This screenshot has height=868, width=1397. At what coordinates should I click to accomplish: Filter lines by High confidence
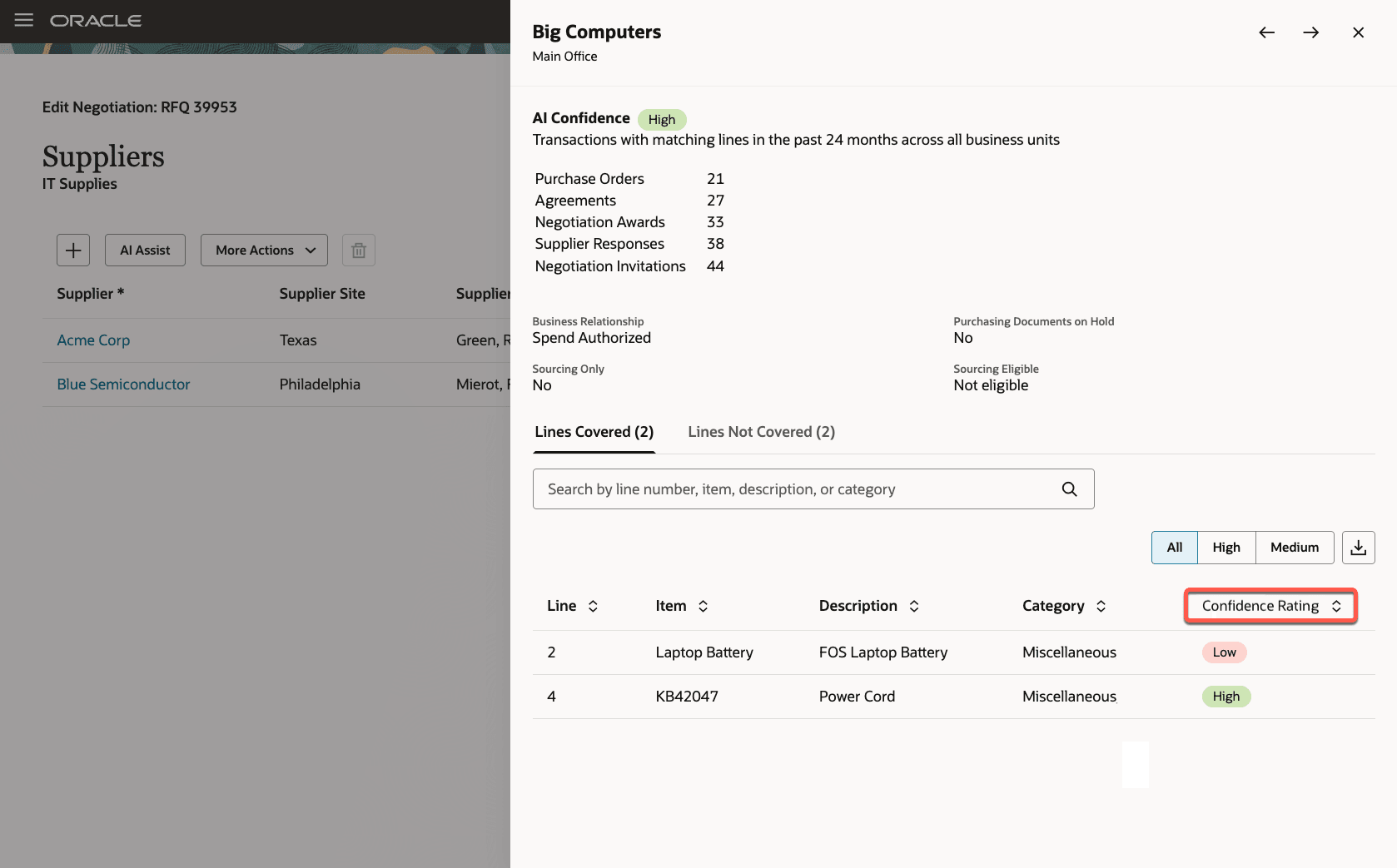click(x=1225, y=547)
